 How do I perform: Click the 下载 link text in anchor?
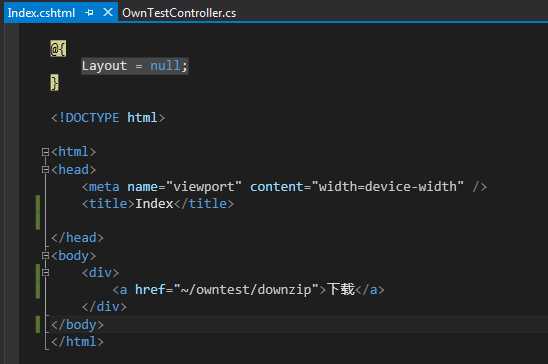pyautogui.click(x=341, y=289)
